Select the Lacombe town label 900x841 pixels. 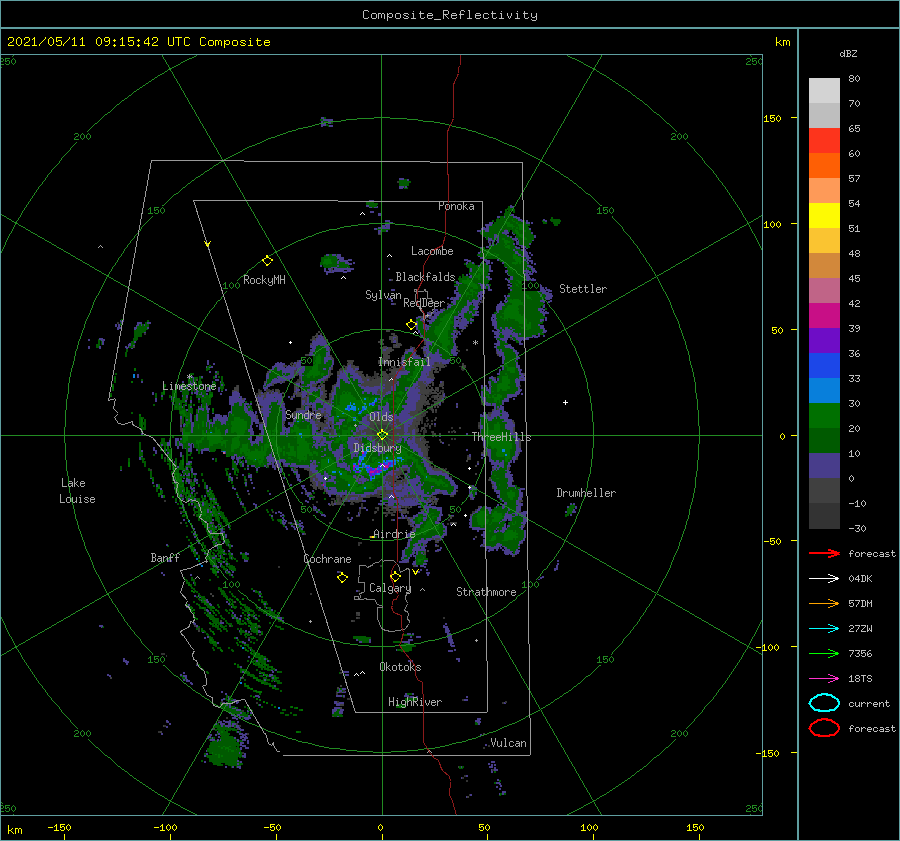click(432, 251)
